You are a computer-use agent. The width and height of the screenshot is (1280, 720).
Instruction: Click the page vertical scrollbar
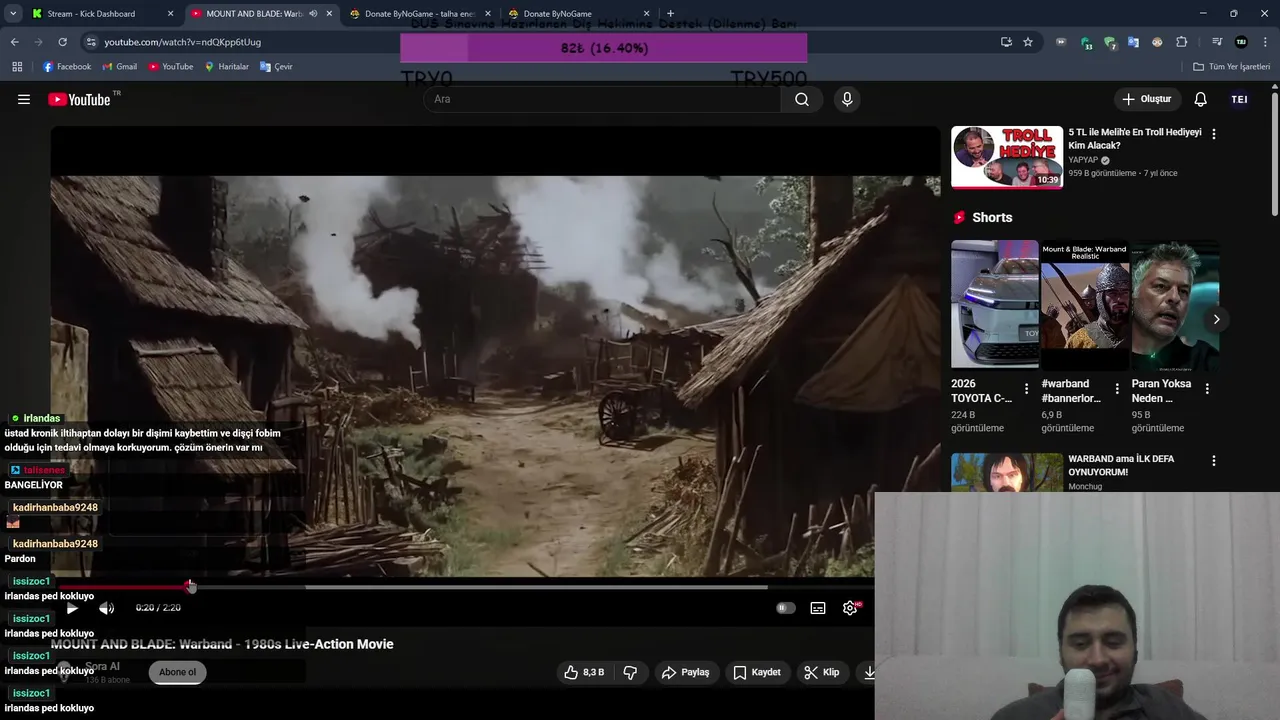[1274, 155]
